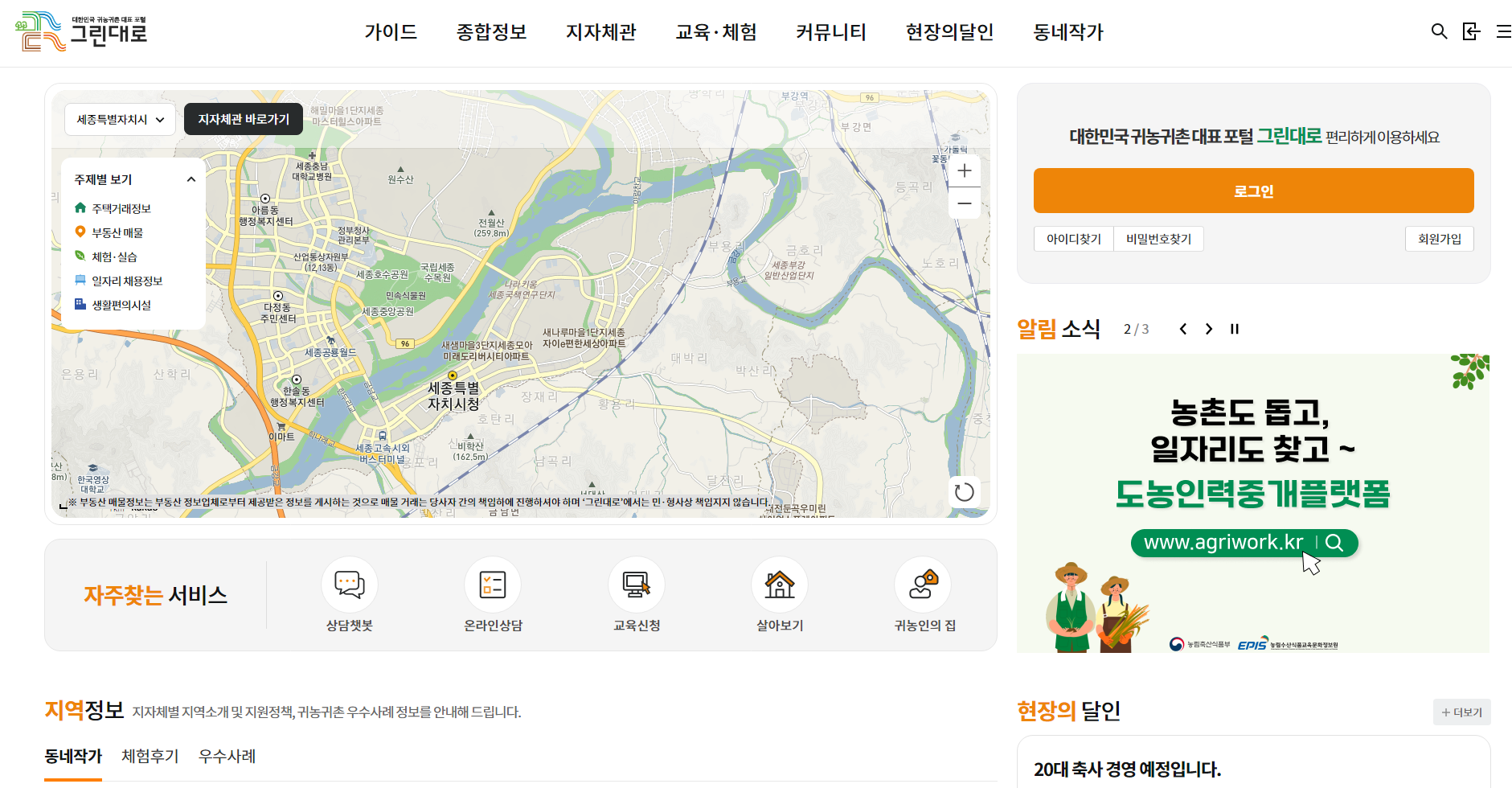The image size is (1512, 788).
Task: Click 회원가입 button
Action: click(x=1440, y=239)
